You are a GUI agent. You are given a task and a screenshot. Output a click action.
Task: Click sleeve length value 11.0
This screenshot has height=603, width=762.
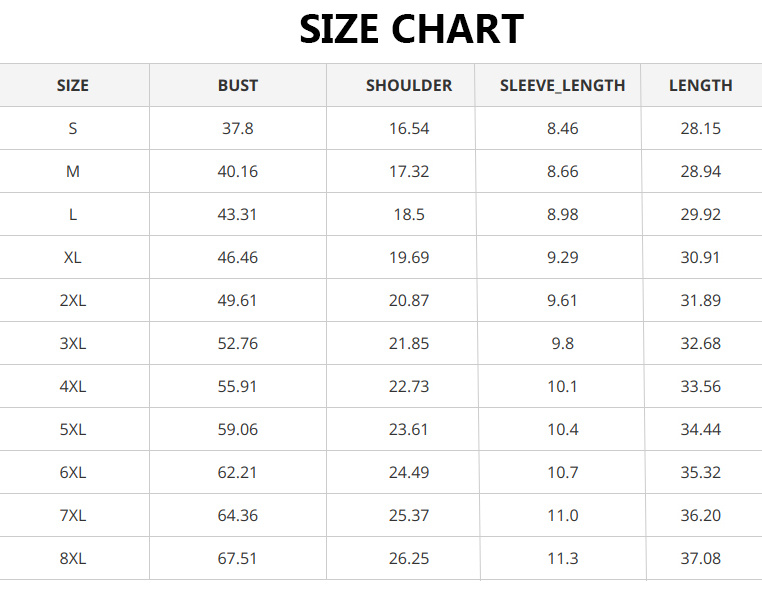(x=562, y=516)
